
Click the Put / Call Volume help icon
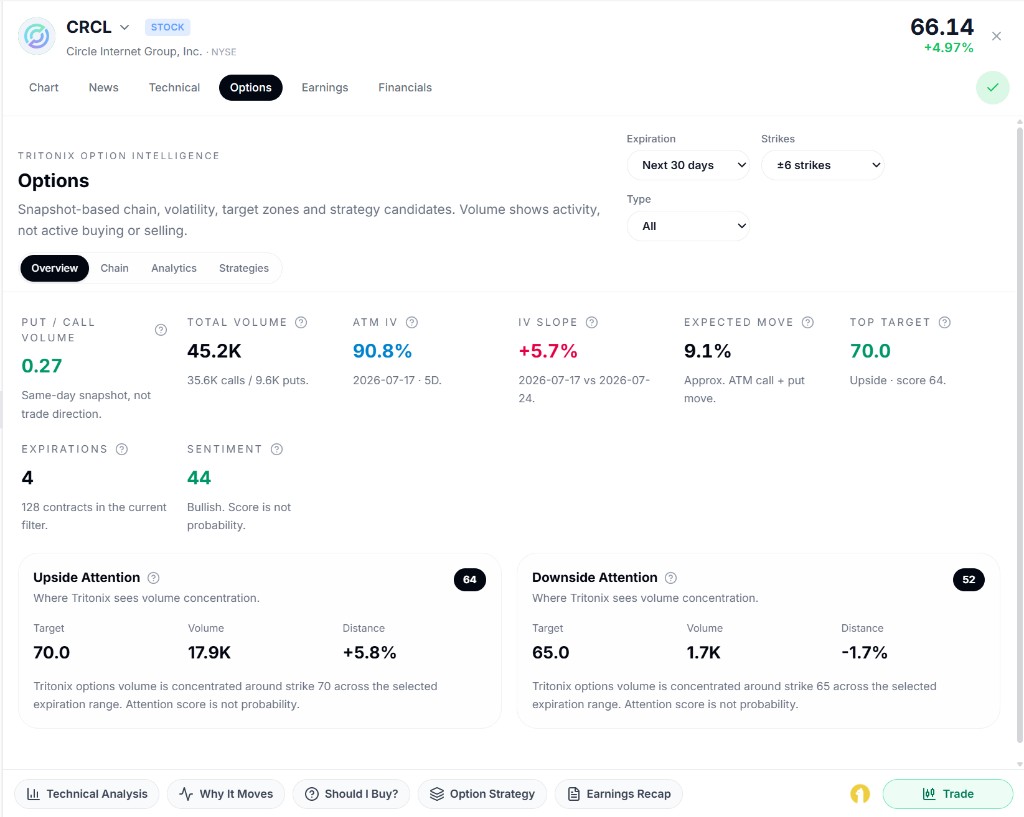(161, 330)
